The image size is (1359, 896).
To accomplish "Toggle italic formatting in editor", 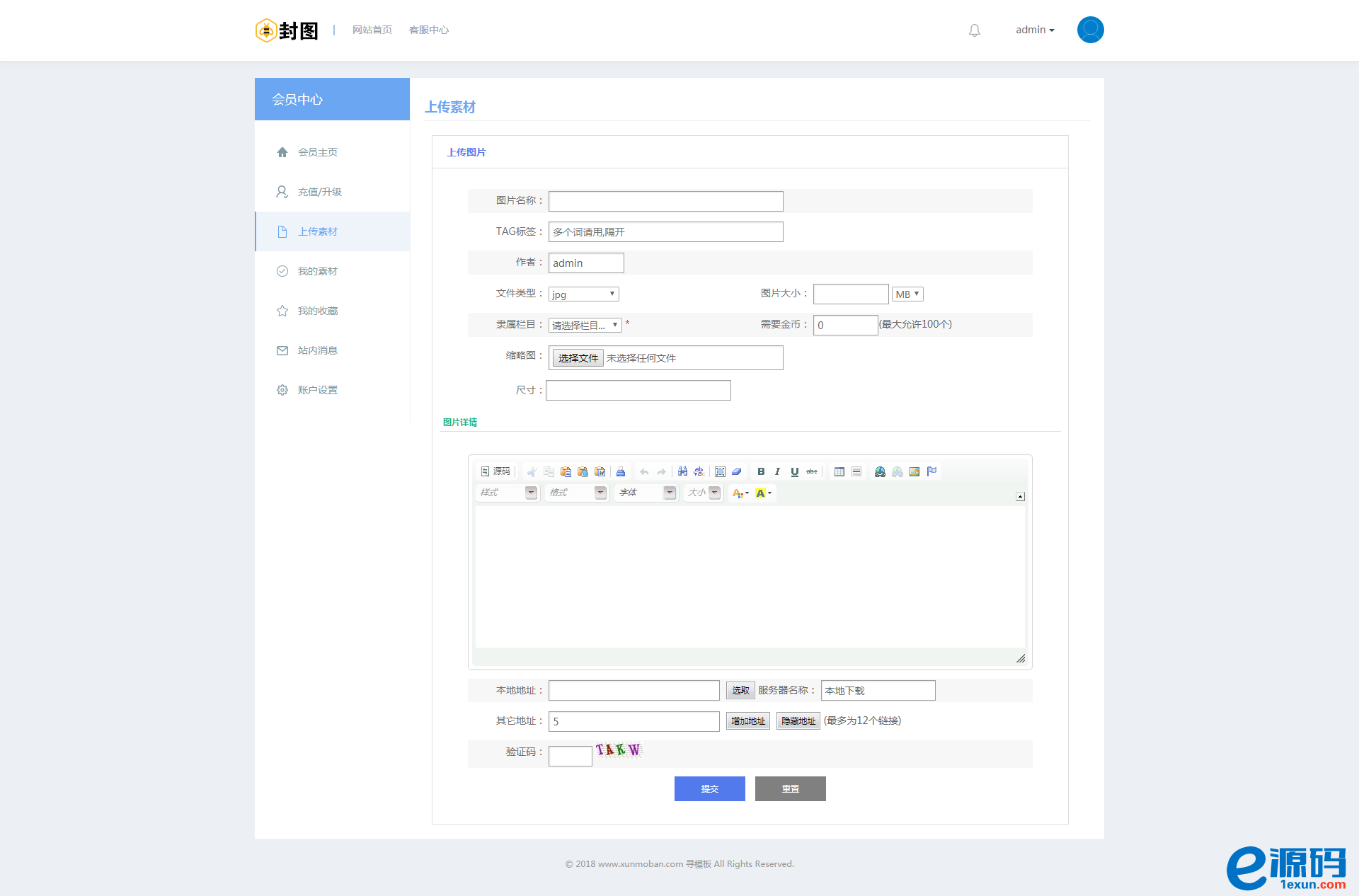I will 777,471.
